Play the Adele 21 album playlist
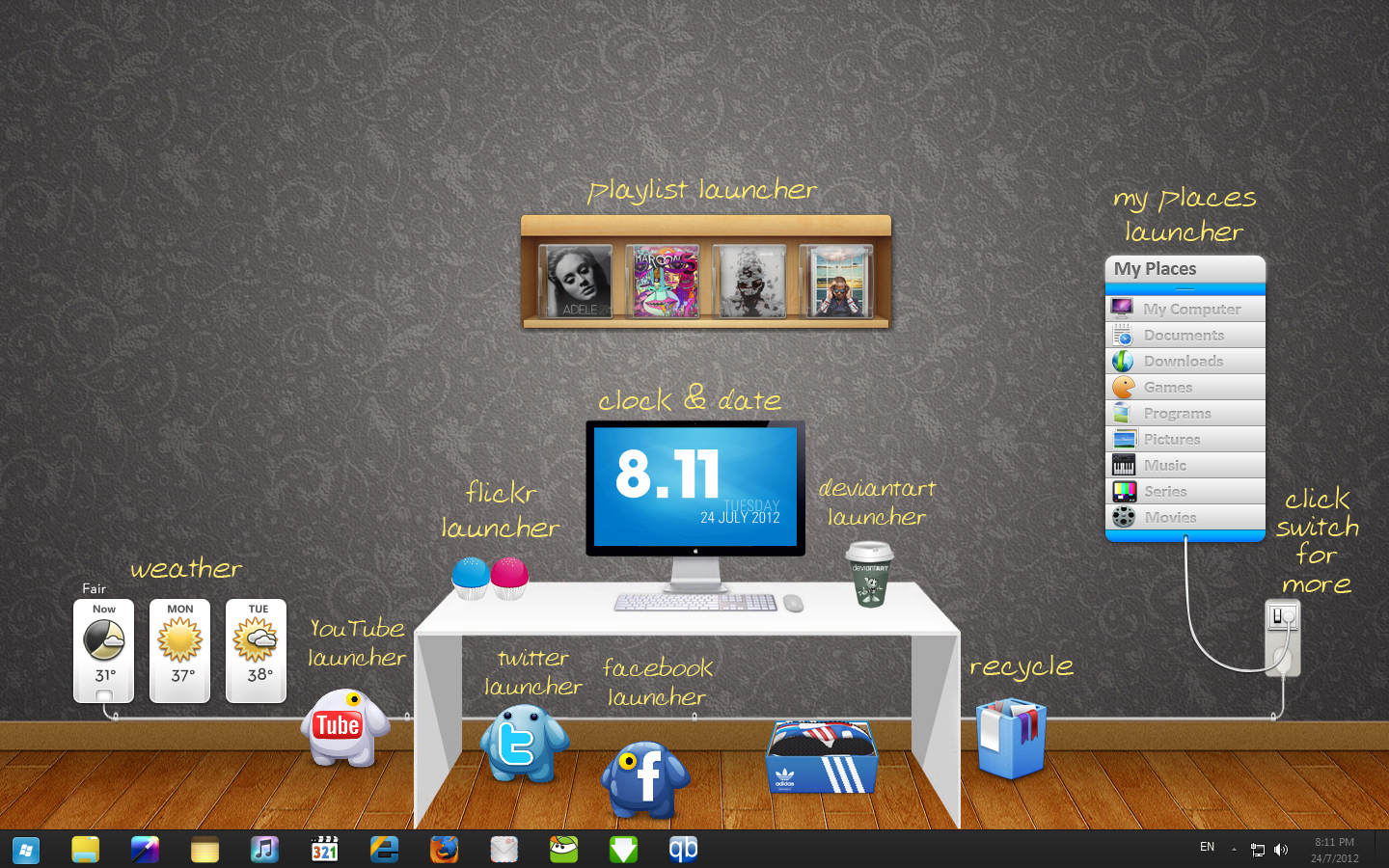Image resolution: width=1389 pixels, height=868 pixels. [576, 281]
